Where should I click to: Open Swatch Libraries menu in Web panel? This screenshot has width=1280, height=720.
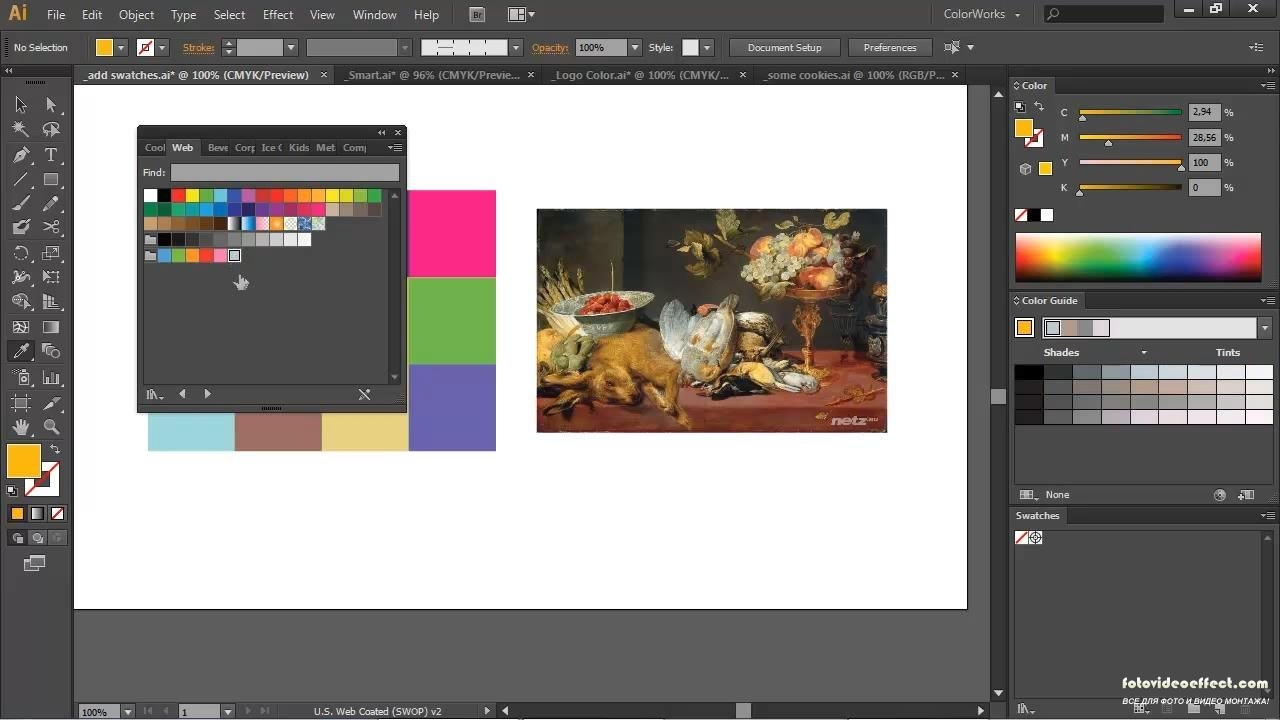pyautogui.click(x=154, y=394)
